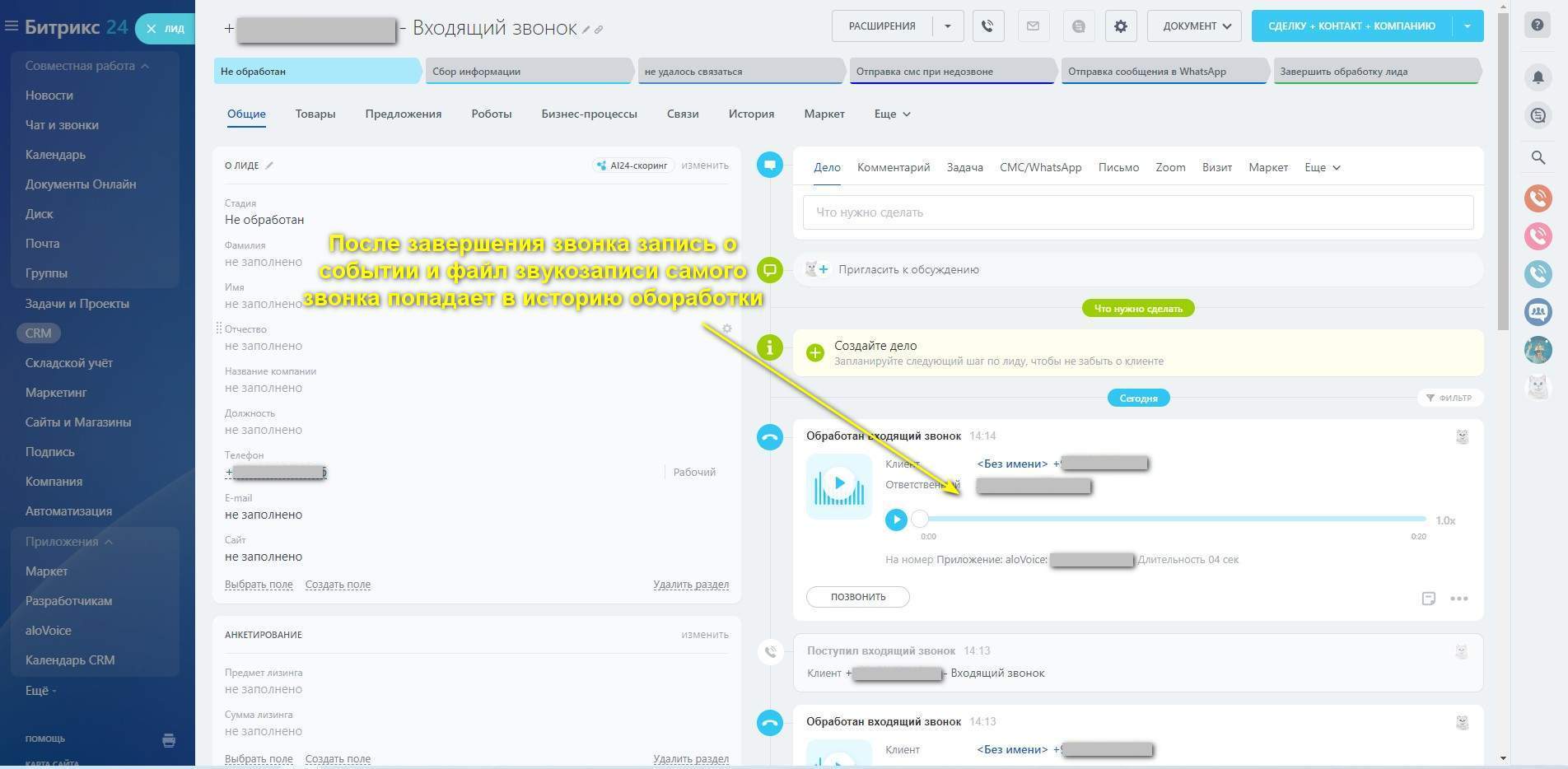
Task: Open the three-dots menu on the 14:14 call
Action: [x=1458, y=599]
